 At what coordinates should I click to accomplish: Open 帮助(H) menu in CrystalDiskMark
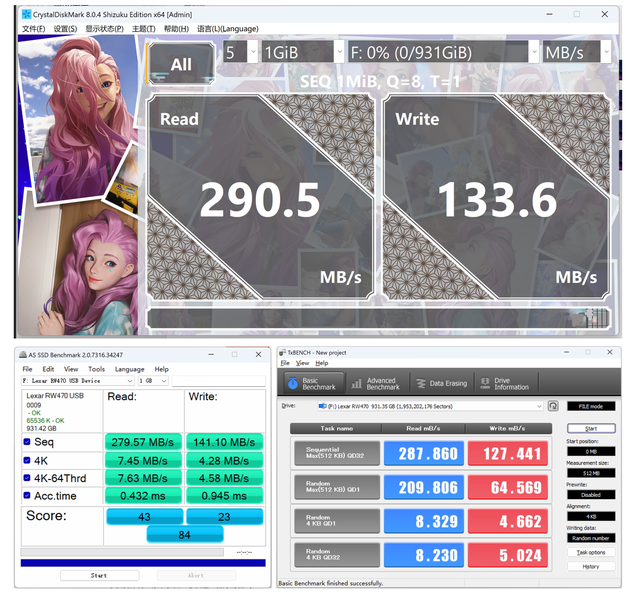point(176,29)
